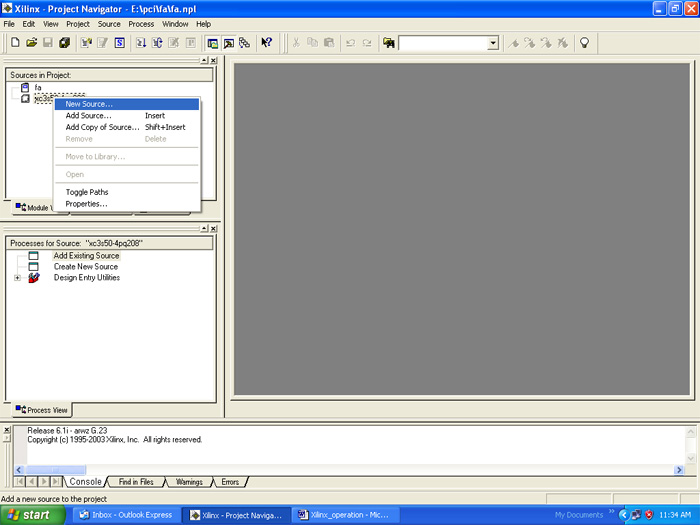This screenshot has width=700, height=525.
Task: Click the Undo arrow icon
Action: click(x=350, y=43)
